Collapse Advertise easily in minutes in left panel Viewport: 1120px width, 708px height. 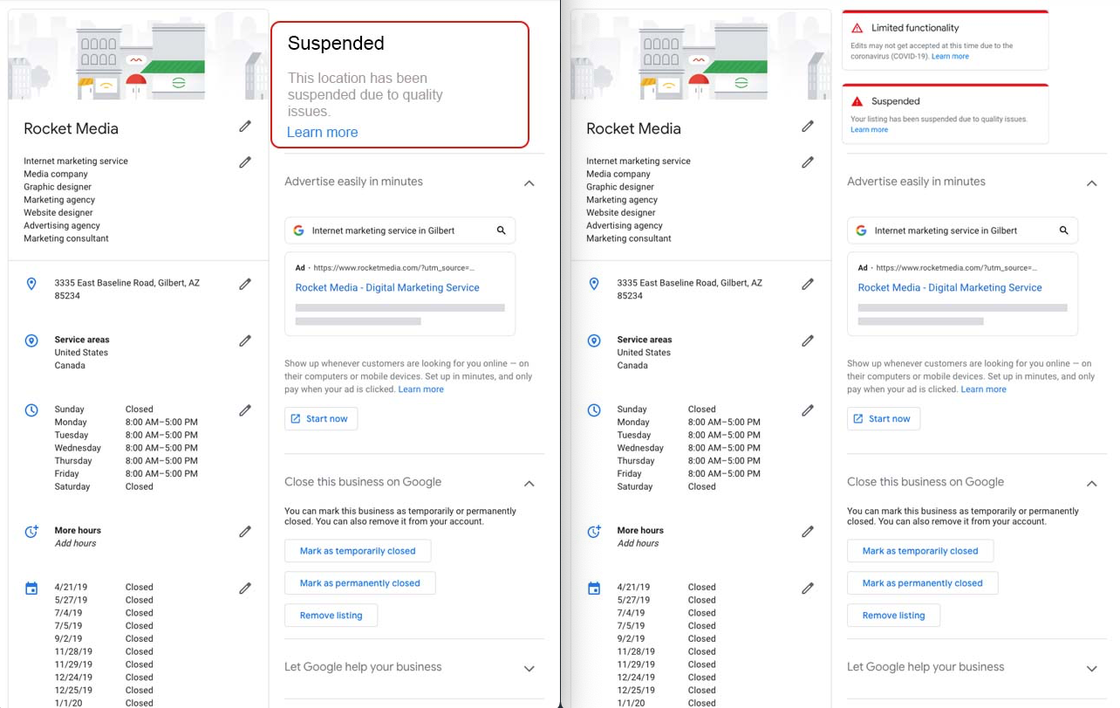[x=529, y=183]
